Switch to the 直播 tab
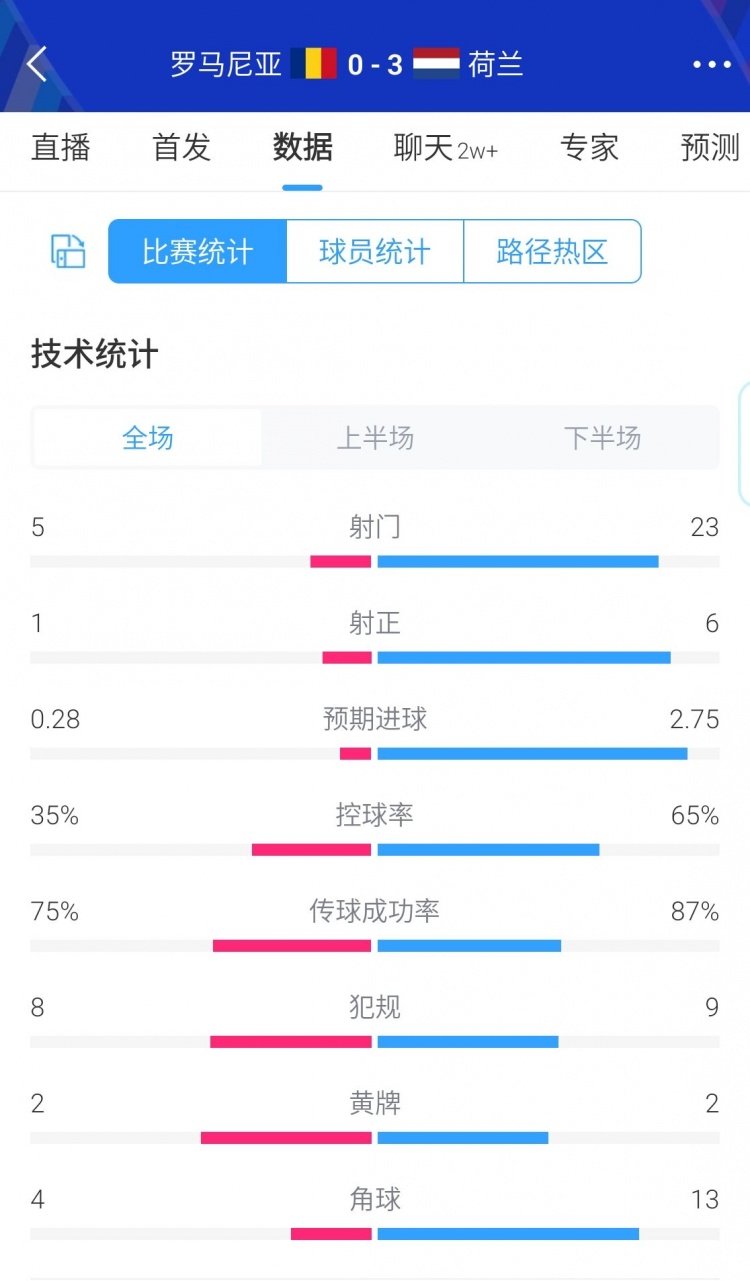This screenshot has height=1281, width=750. (x=61, y=148)
